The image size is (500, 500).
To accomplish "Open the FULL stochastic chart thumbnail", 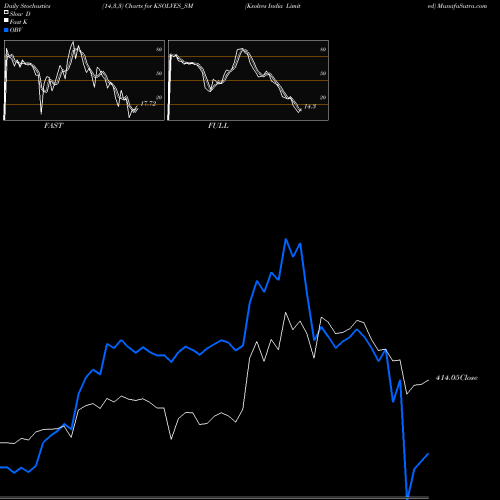I will click(248, 80).
